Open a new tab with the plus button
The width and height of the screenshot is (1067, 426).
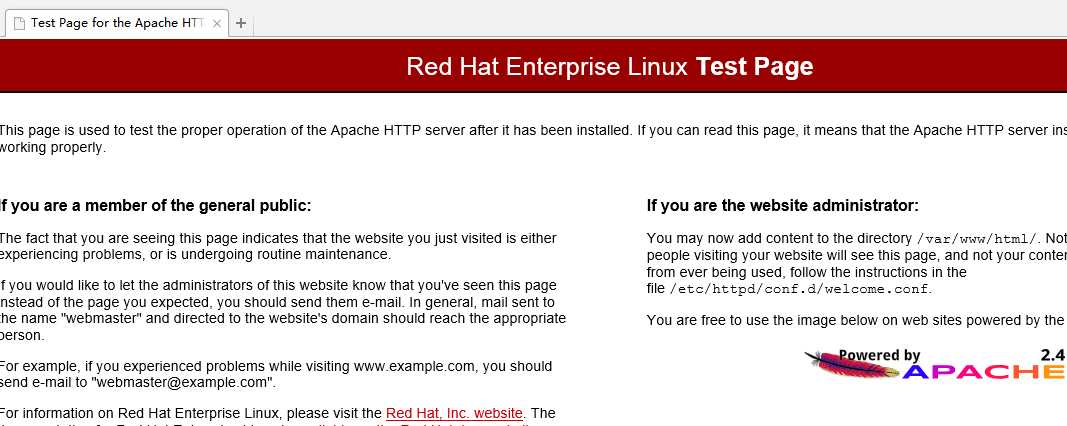[240, 23]
